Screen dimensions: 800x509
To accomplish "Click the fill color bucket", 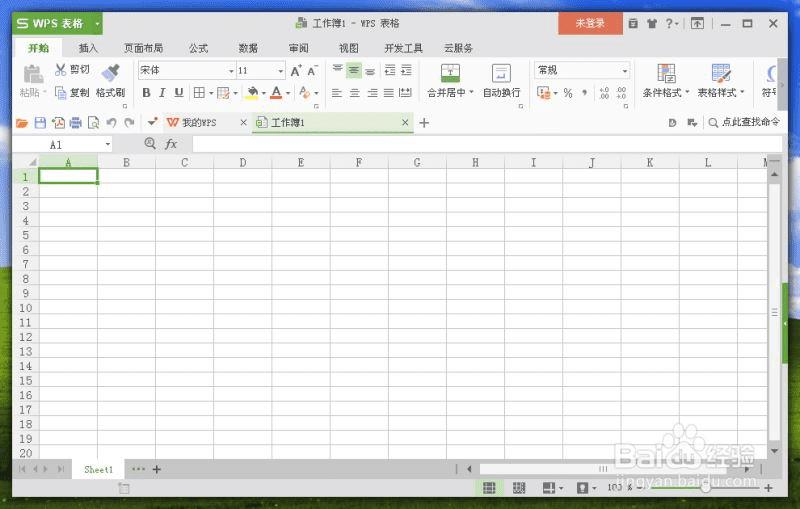I will click(x=252, y=92).
